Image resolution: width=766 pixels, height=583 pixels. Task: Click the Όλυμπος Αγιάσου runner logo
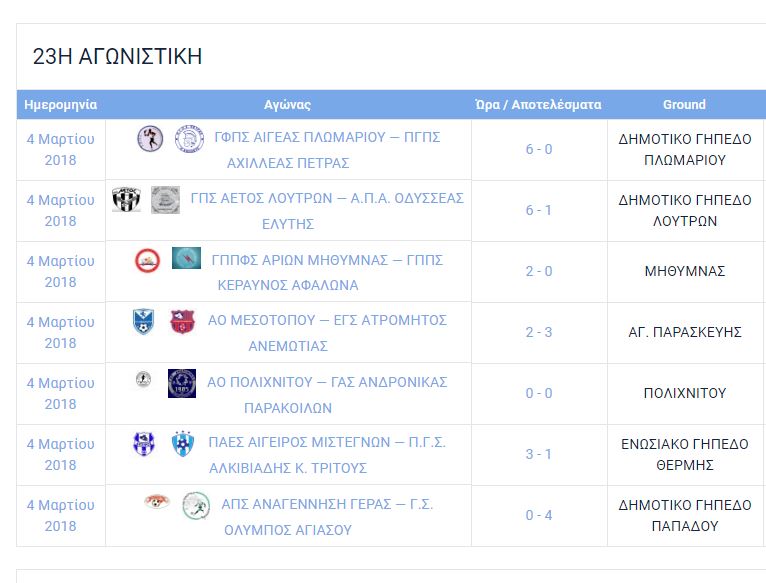pos(196,505)
